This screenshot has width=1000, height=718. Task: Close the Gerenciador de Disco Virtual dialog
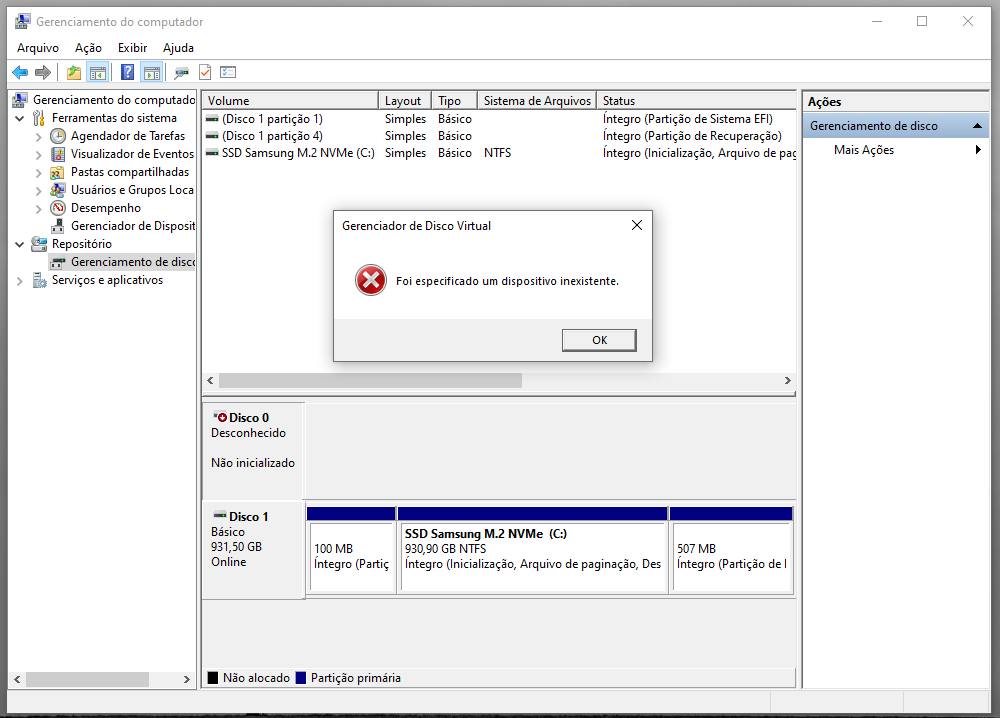coord(637,226)
